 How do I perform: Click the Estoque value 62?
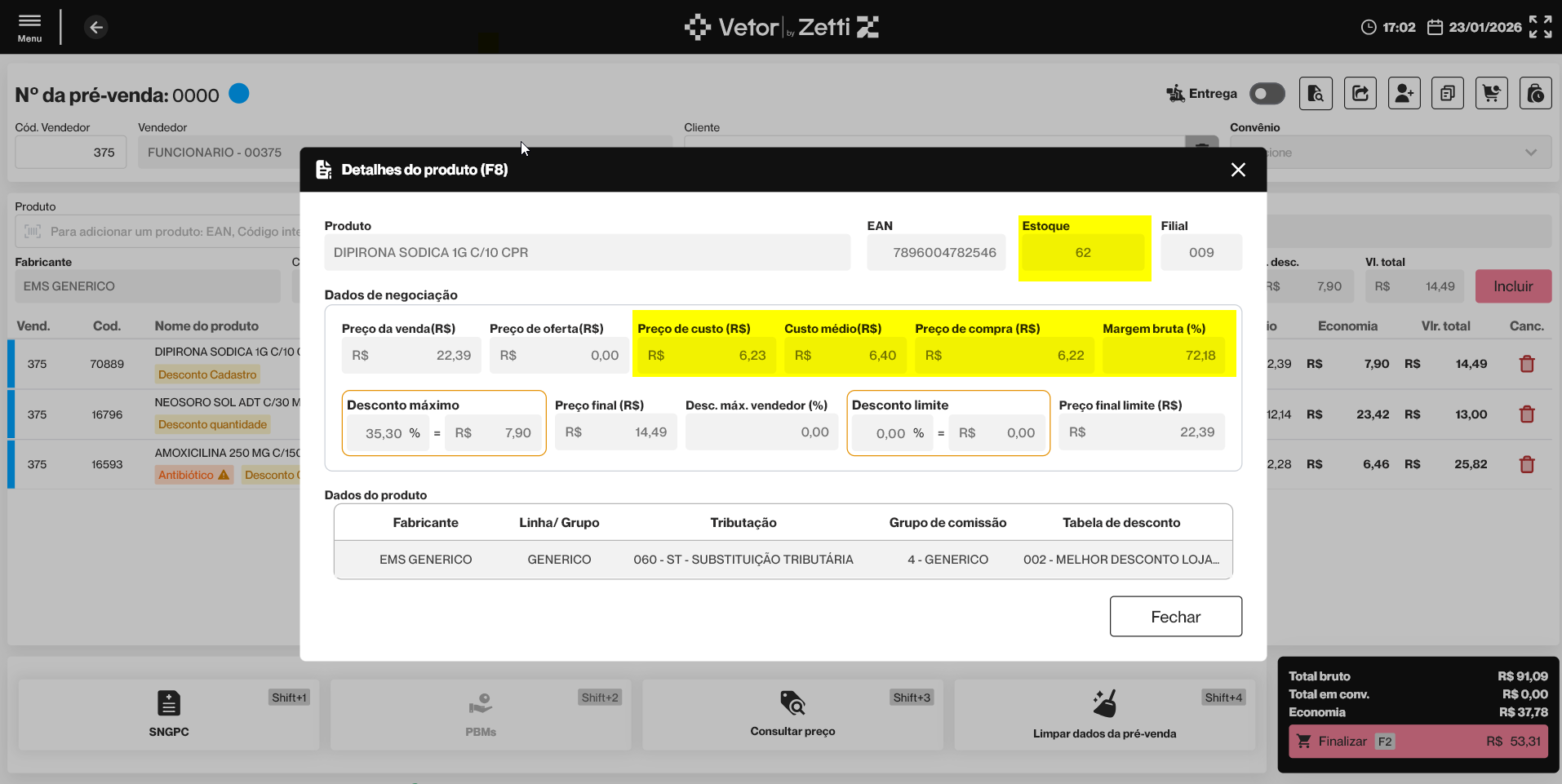click(1083, 253)
